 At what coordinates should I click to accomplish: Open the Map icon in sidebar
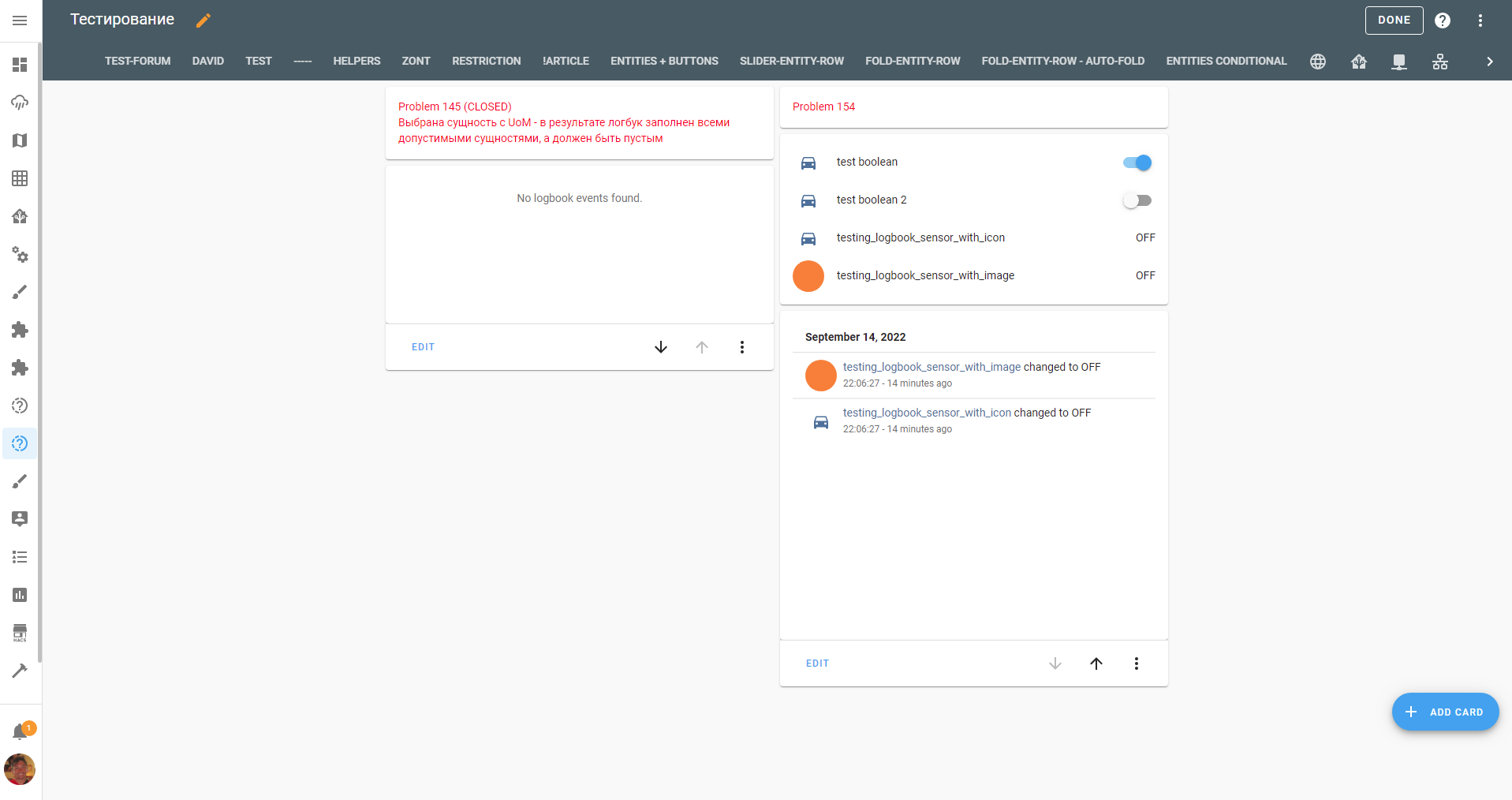(x=20, y=140)
